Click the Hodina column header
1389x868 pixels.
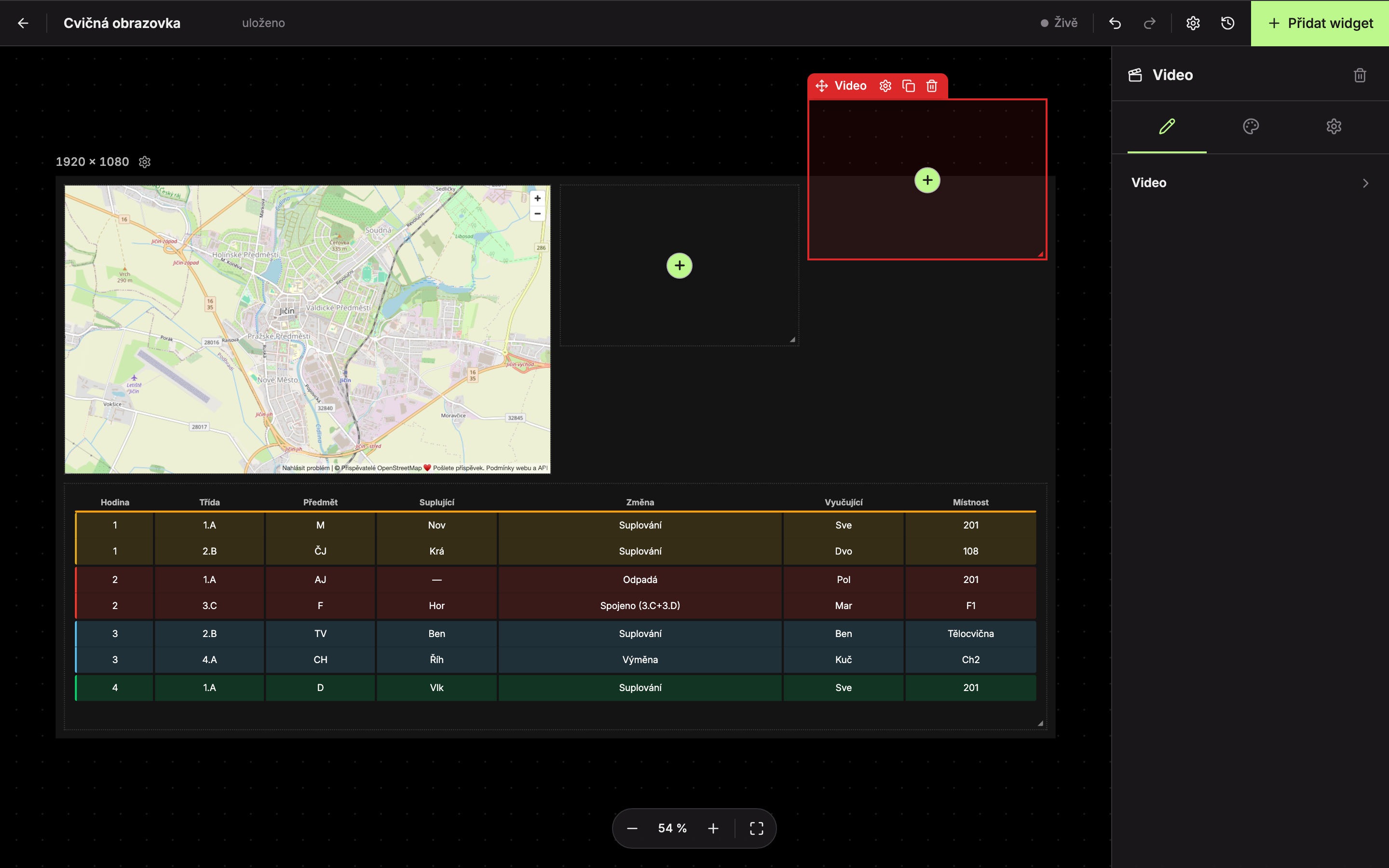click(x=115, y=502)
